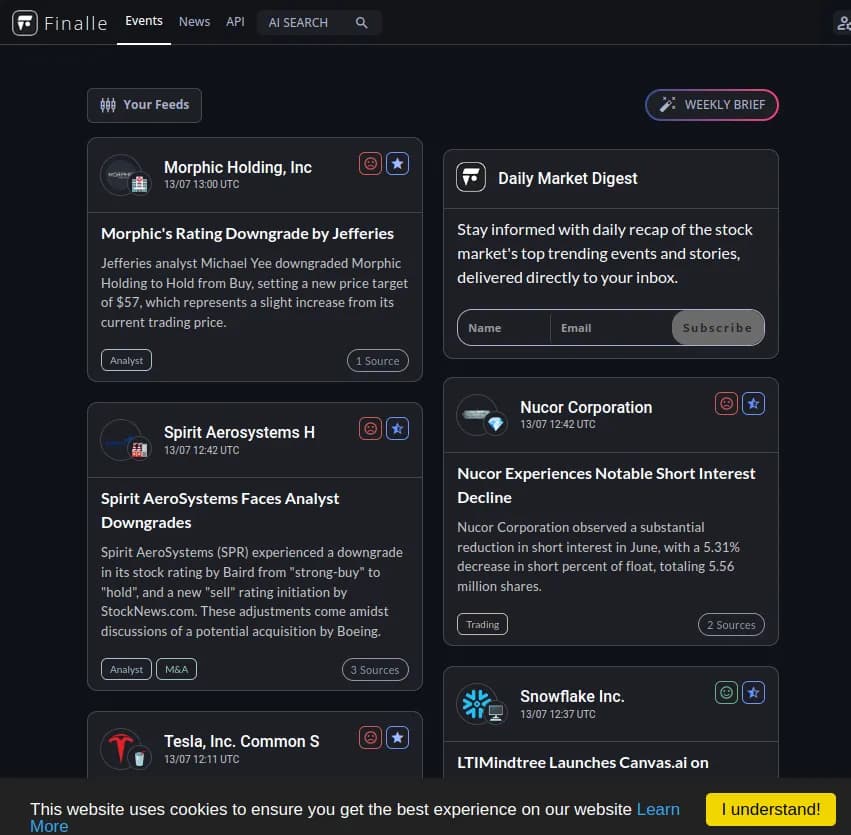Screen dimensions: 851x835
Task: Click the Daily Market Digest logo icon
Action: (471, 177)
